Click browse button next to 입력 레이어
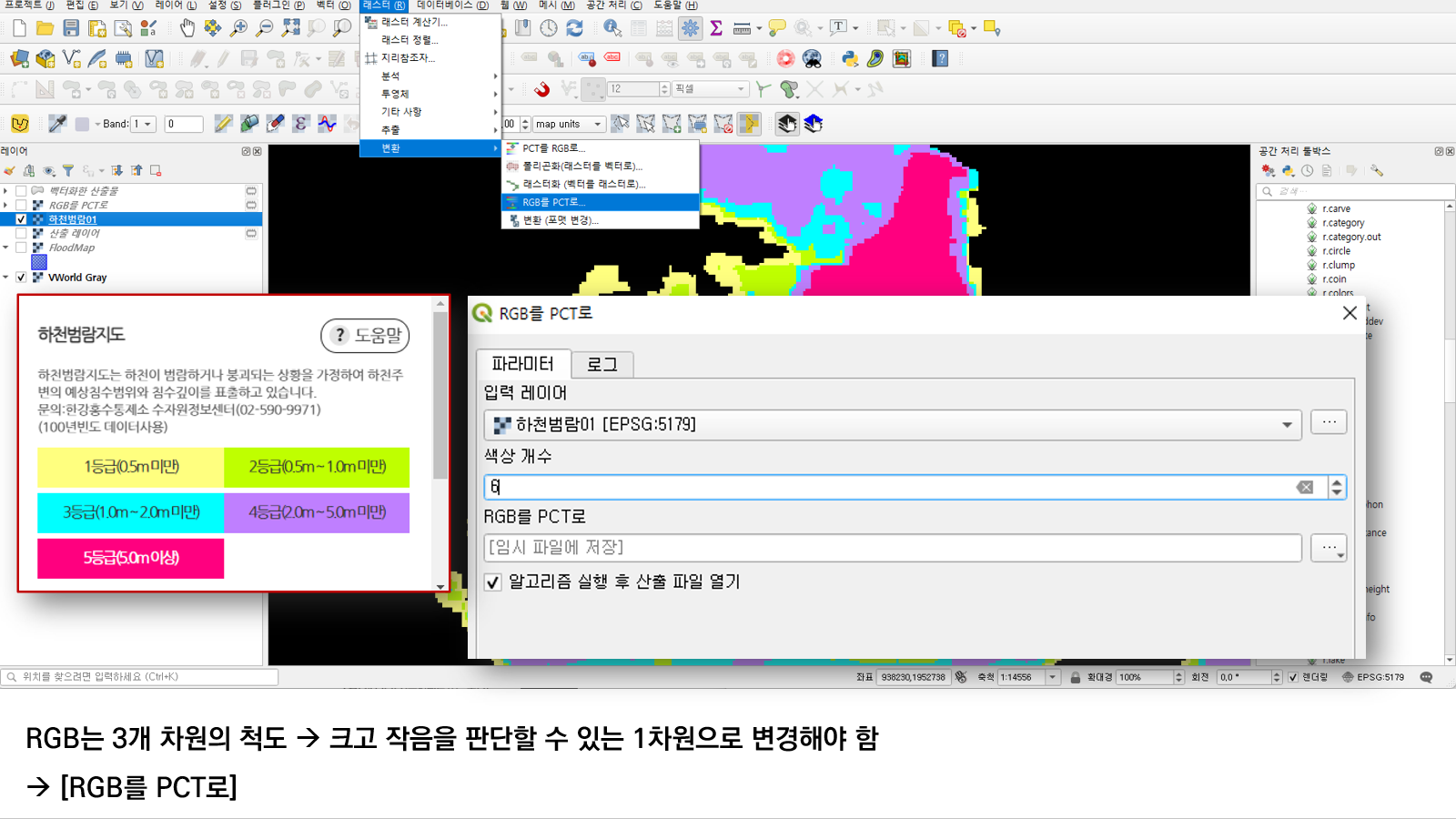The image size is (1456, 819). tap(1329, 422)
